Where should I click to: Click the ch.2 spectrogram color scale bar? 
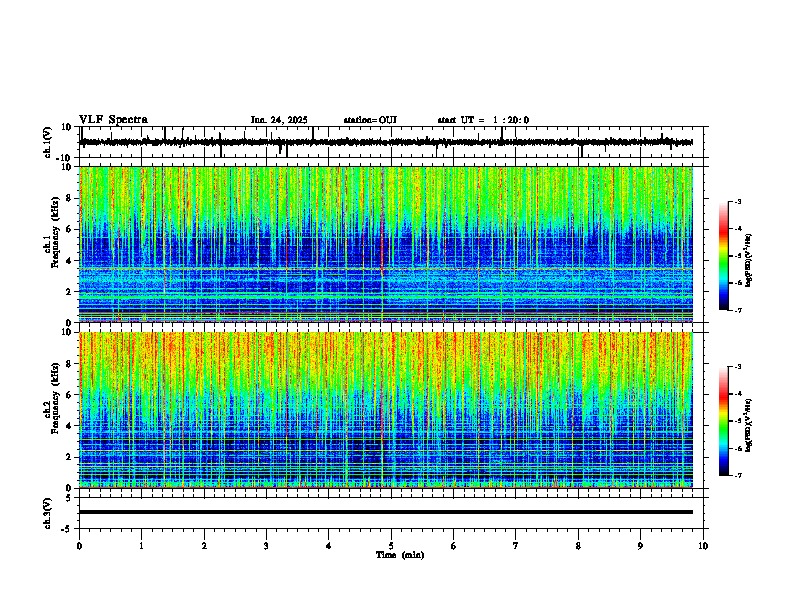pos(723,421)
